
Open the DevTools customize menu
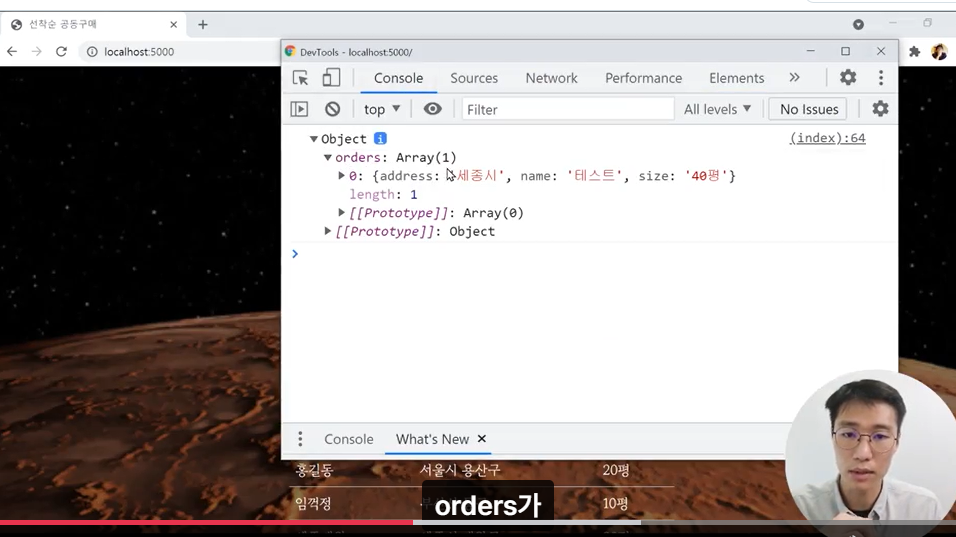pos(880,77)
